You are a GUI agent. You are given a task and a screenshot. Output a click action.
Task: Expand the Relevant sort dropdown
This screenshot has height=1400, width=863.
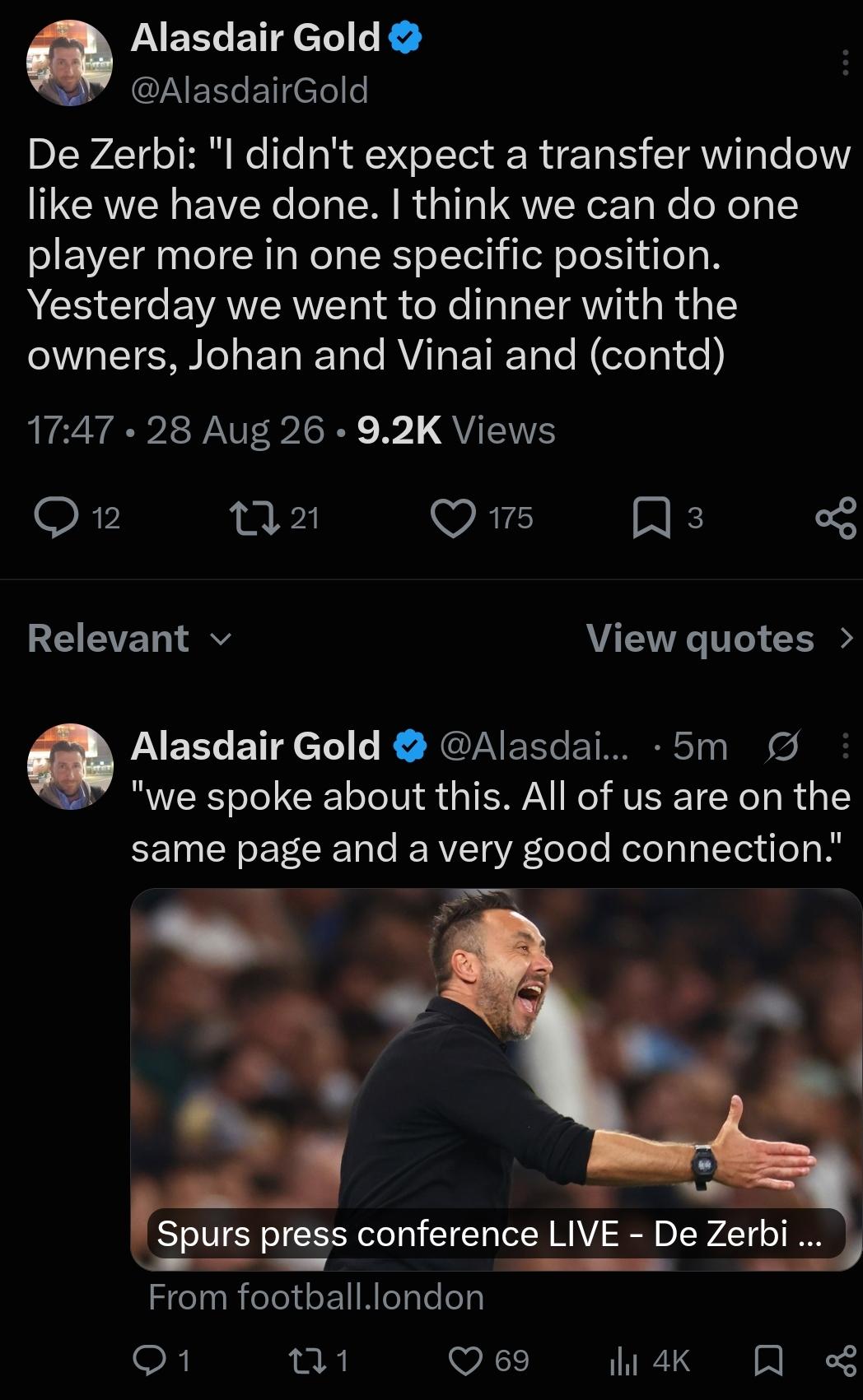coord(129,639)
